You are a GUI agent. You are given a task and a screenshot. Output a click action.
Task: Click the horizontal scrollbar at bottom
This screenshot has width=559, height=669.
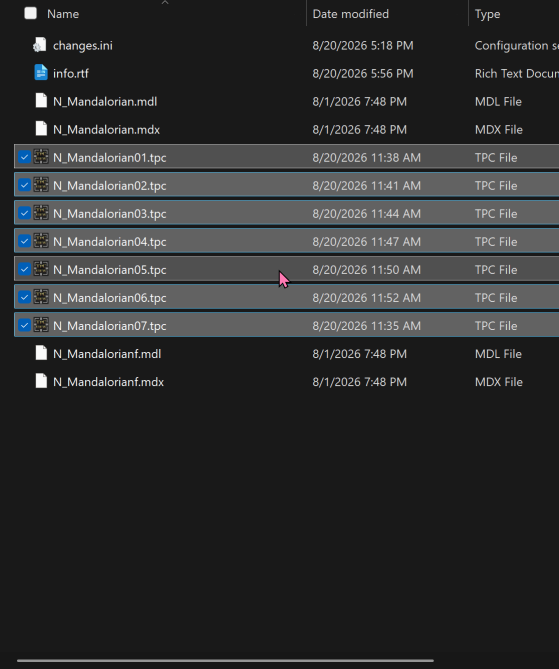(x=225, y=660)
